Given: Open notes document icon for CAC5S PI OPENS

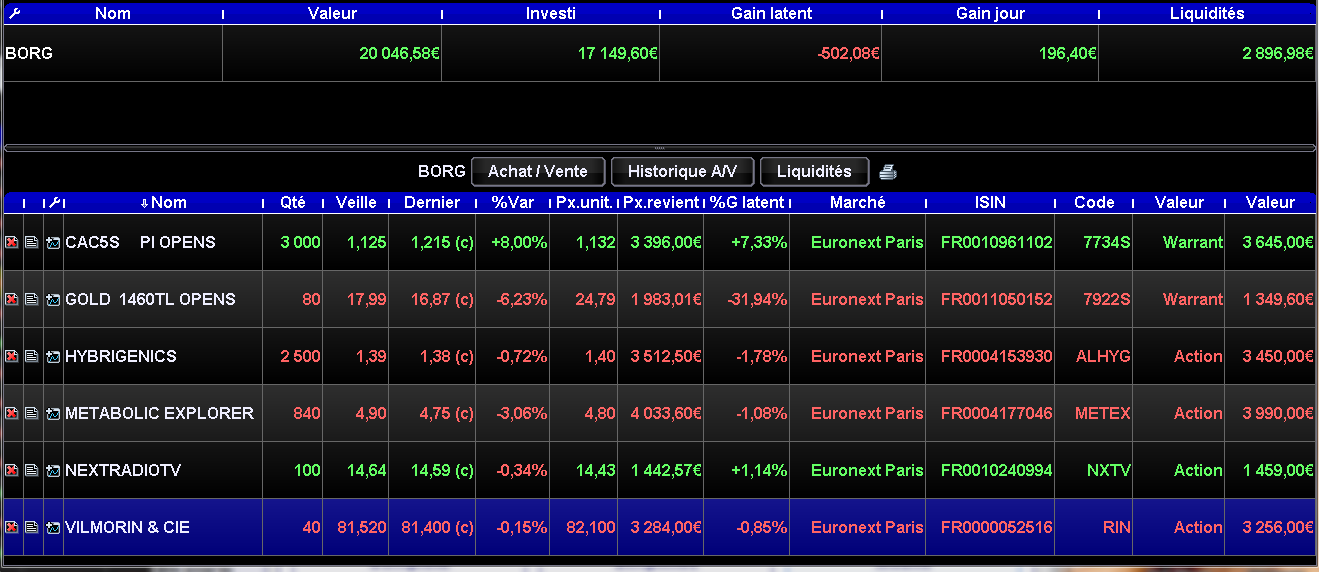Looking at the screenshot, I should tap(31, 243).
